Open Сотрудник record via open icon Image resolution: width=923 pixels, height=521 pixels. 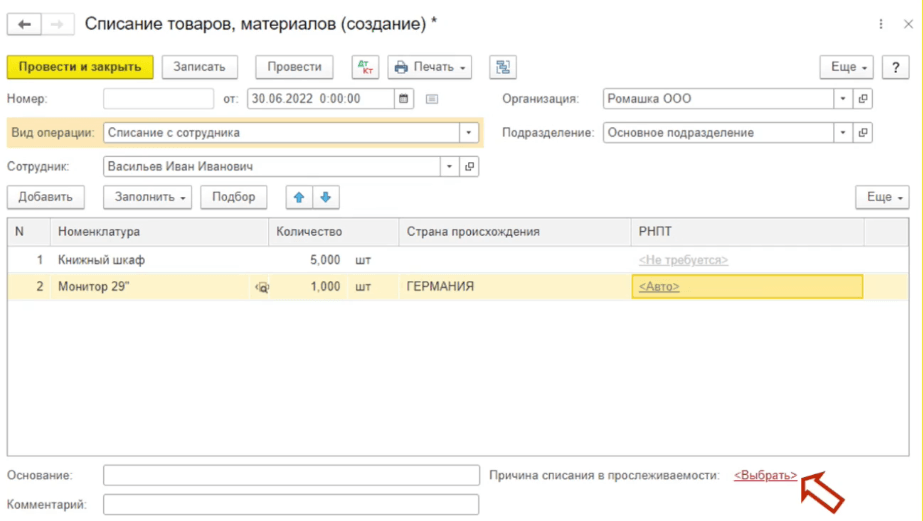(469, 167)
